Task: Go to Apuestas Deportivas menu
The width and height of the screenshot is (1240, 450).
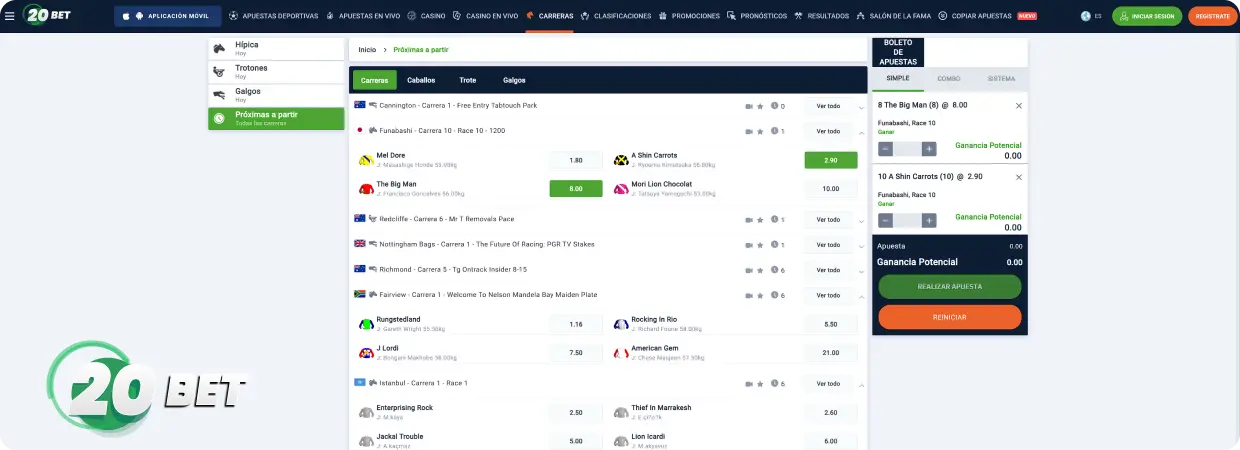Action: click(x=273, y=16)
